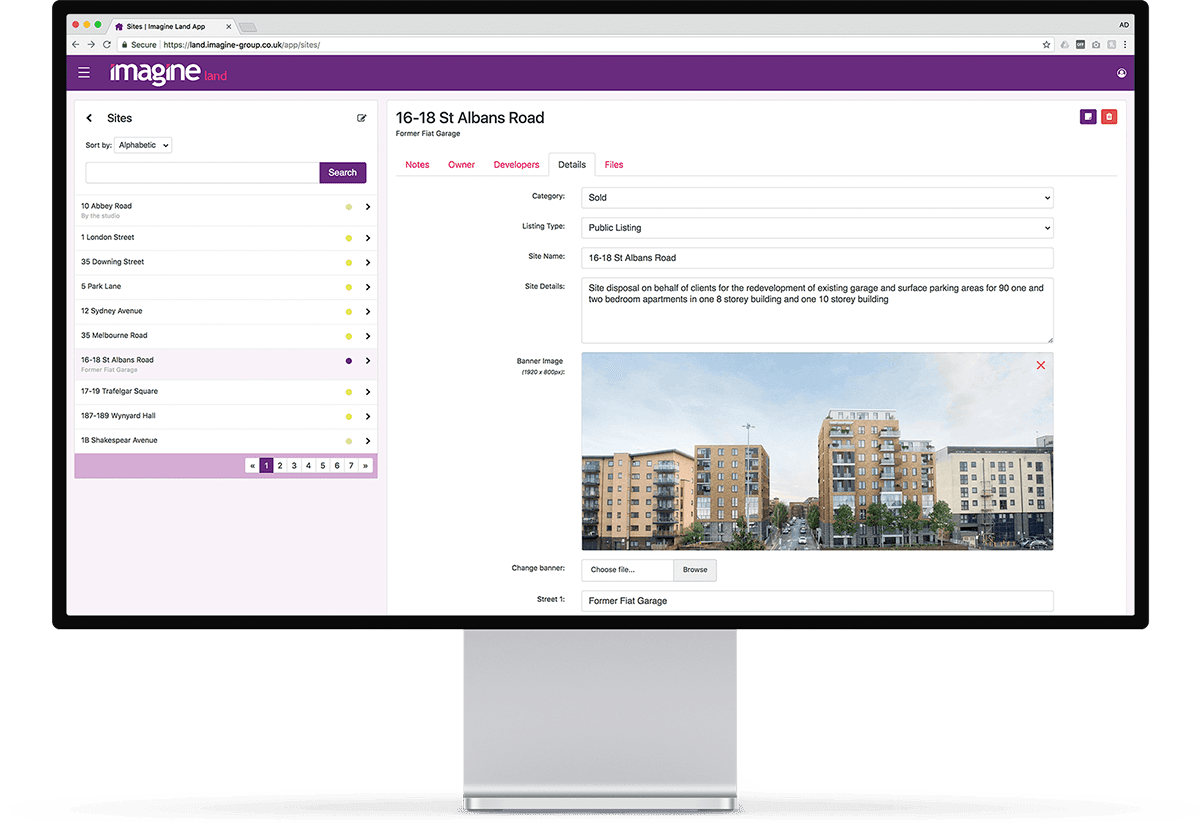
Task: Click the purple note icon near the site title
Action: [x=1088, y=116]
